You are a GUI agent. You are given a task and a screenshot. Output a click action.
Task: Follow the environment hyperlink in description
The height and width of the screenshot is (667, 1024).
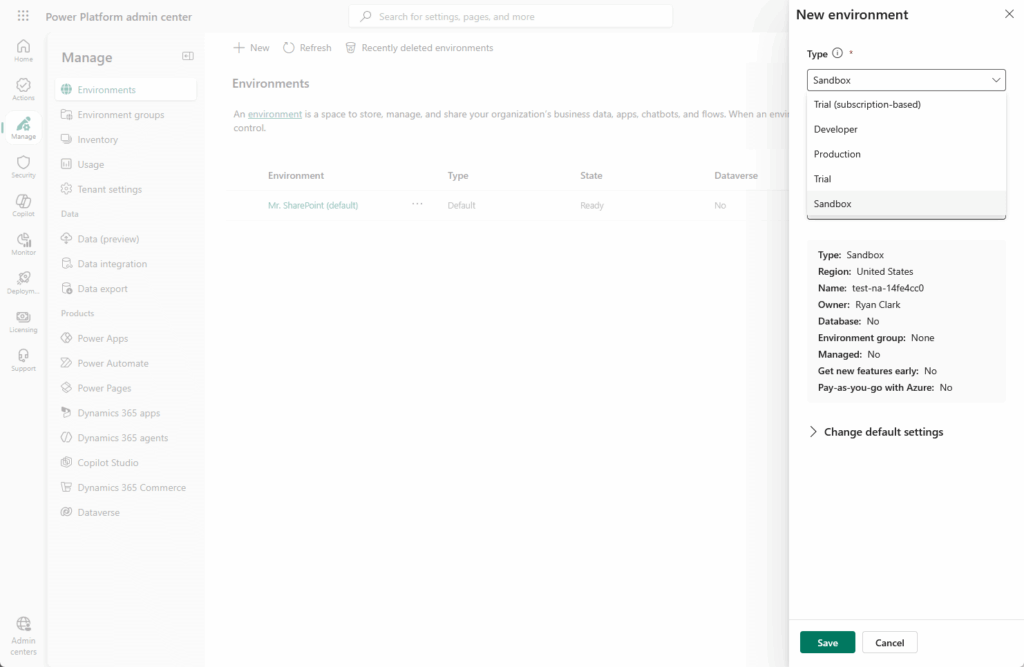click(275, 114)
